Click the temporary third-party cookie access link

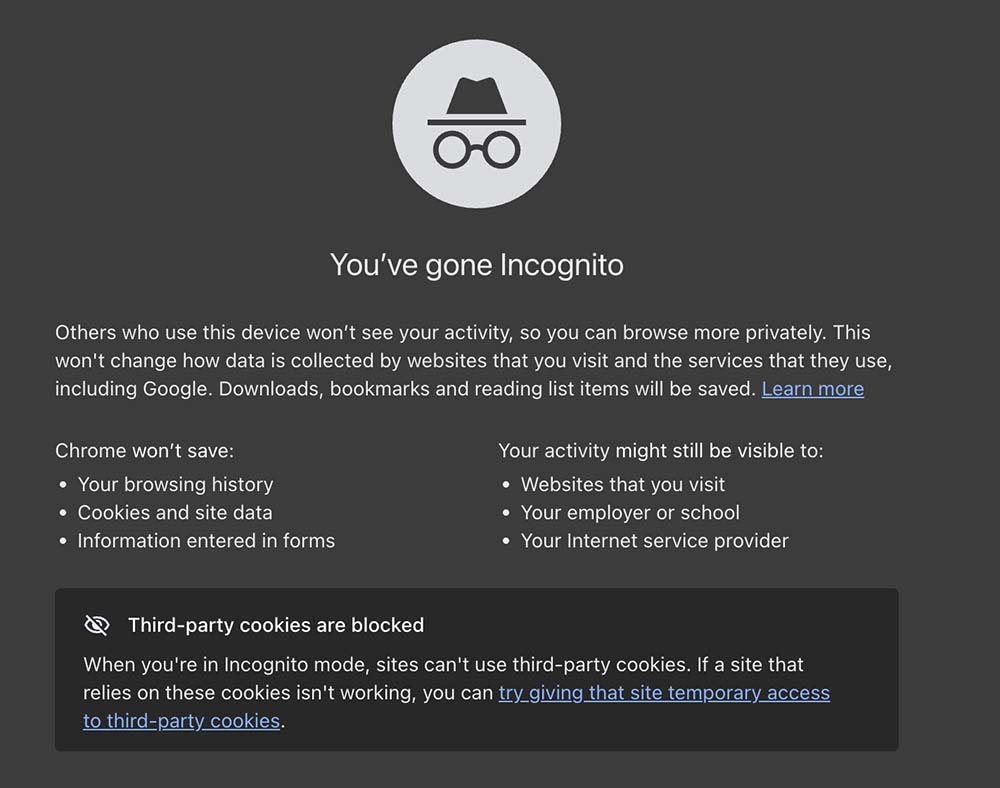(x=664, y=692)
